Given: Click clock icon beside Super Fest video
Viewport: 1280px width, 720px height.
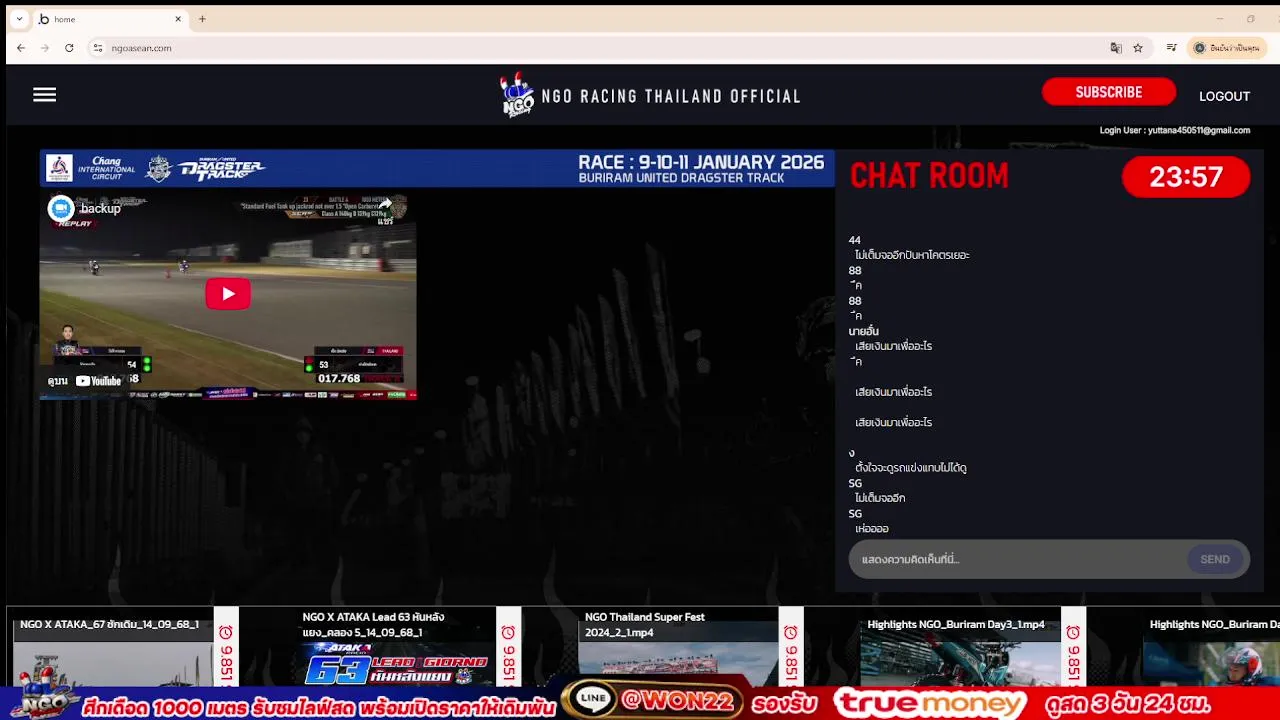Looking at the screenshot, I should pyautogui.click(x=791, y=633).
